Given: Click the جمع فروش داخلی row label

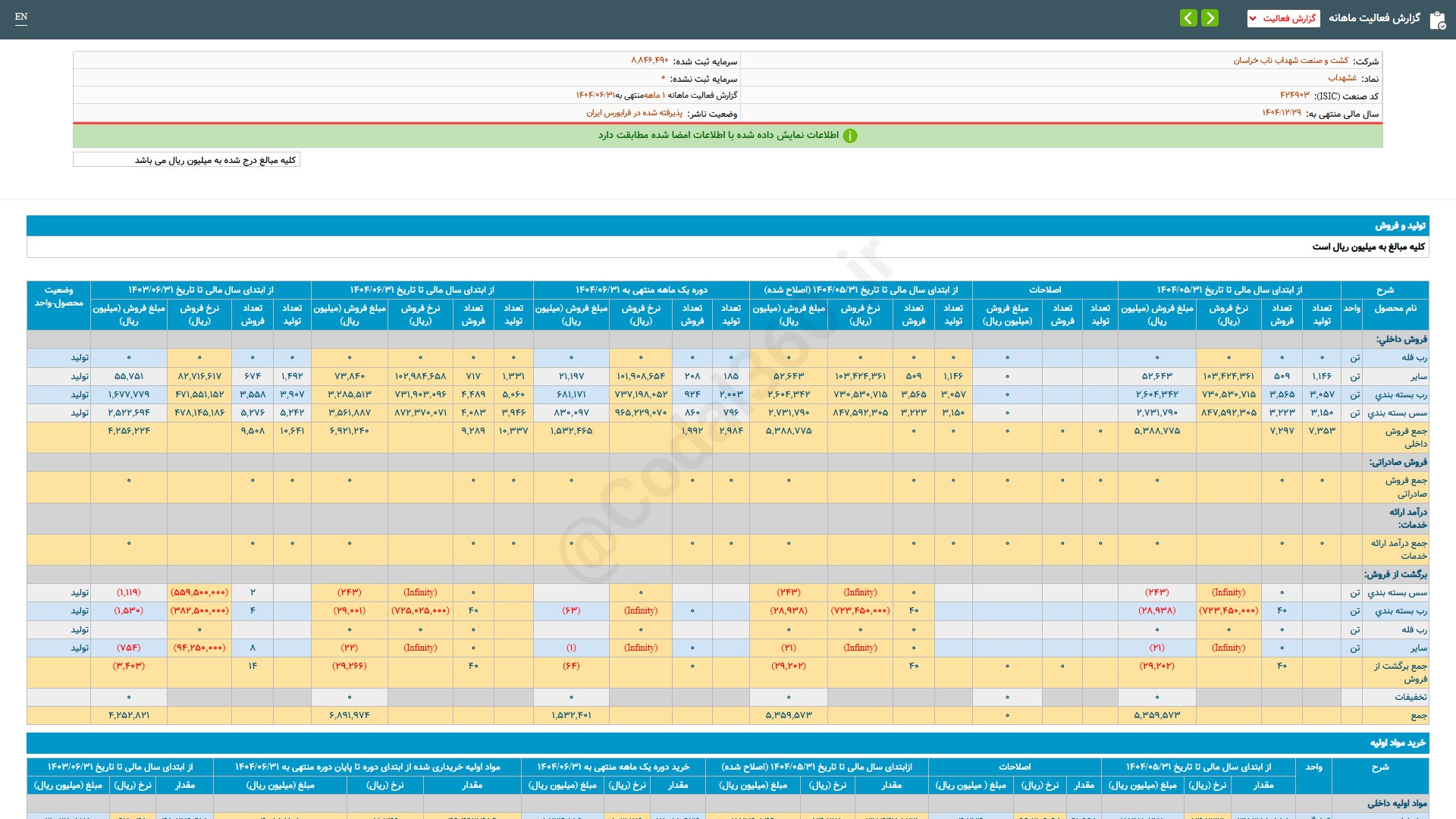Looking at the screenshot, I should coord(1405,437).
